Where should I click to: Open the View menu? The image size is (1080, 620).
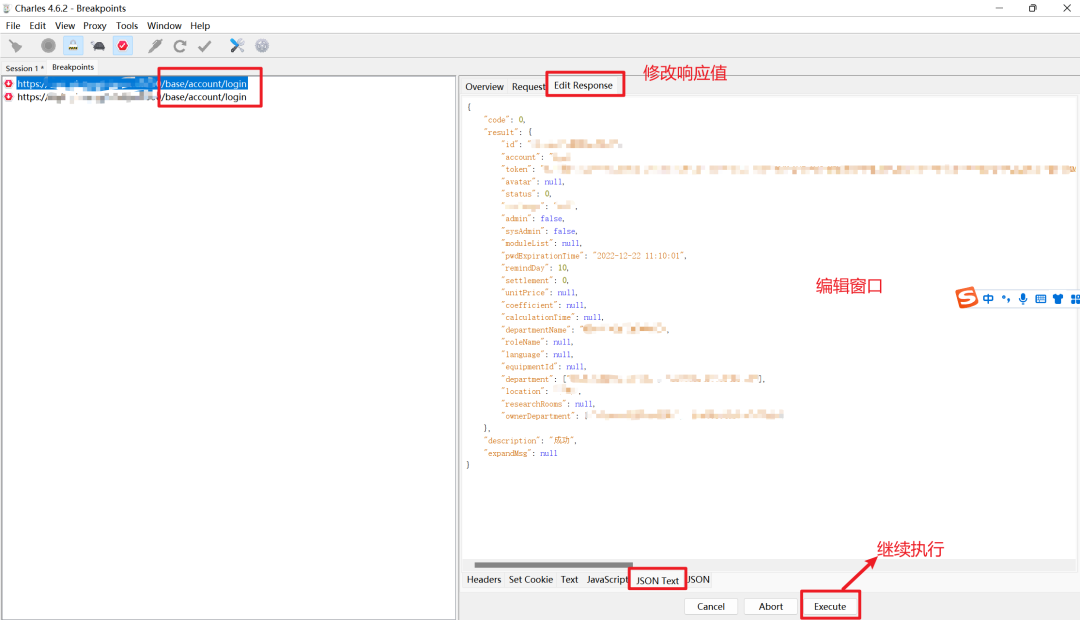tap(65, 25)
